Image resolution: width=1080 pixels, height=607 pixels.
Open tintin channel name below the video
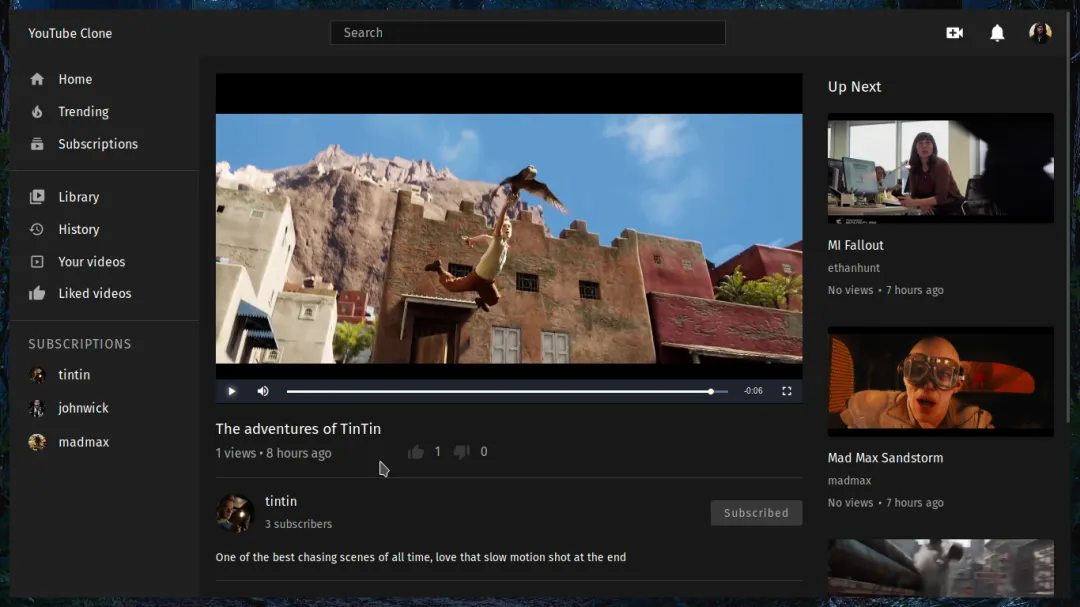[281, 502]
